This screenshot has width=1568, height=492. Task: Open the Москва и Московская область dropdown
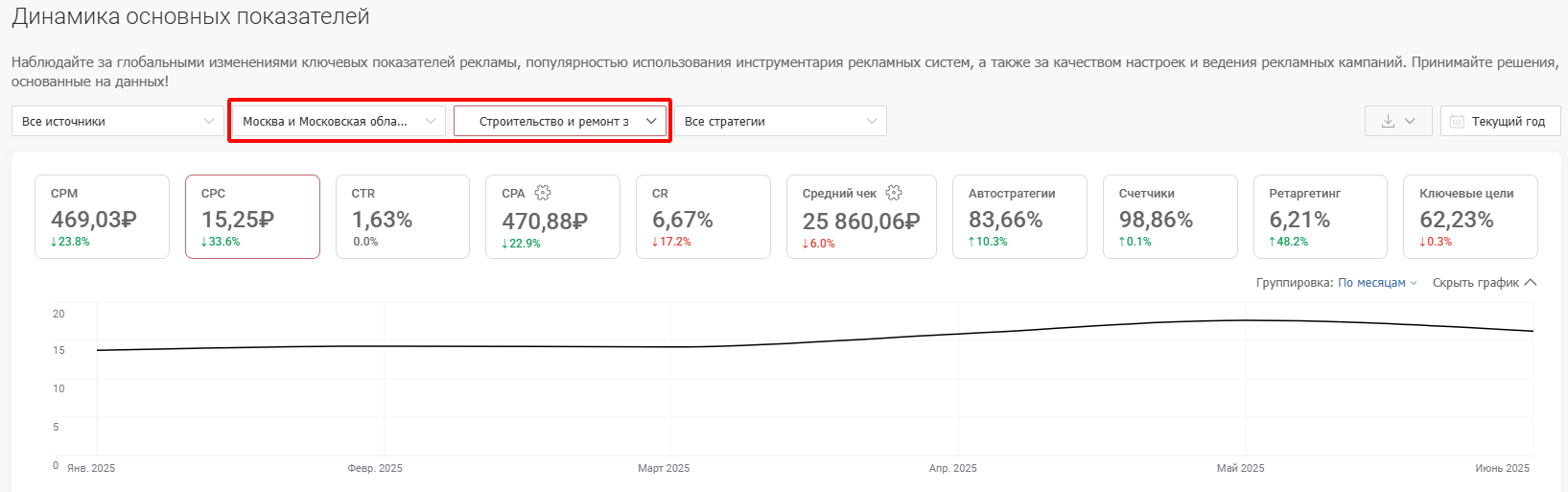(339, 121)
